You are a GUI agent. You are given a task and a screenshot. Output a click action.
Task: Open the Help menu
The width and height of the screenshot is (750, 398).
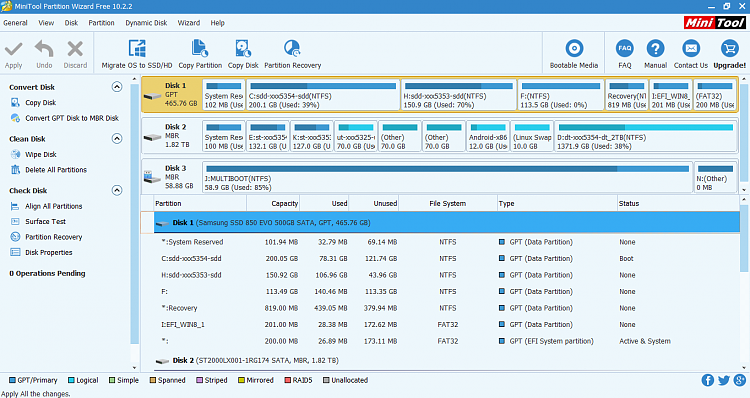[218, 23]
